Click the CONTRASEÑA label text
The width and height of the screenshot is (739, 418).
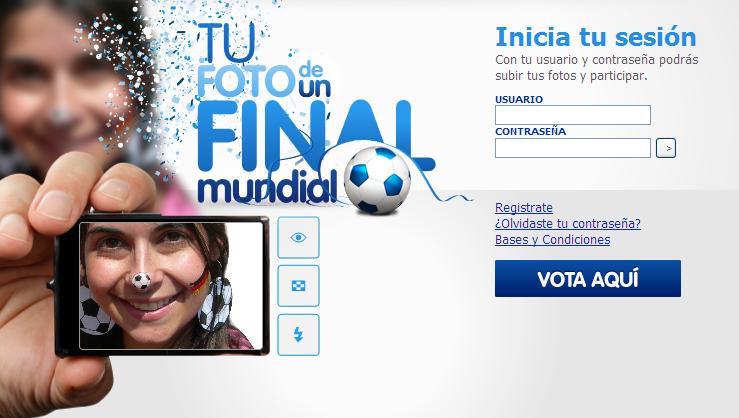pyautogui.click(x=530, y=131)
